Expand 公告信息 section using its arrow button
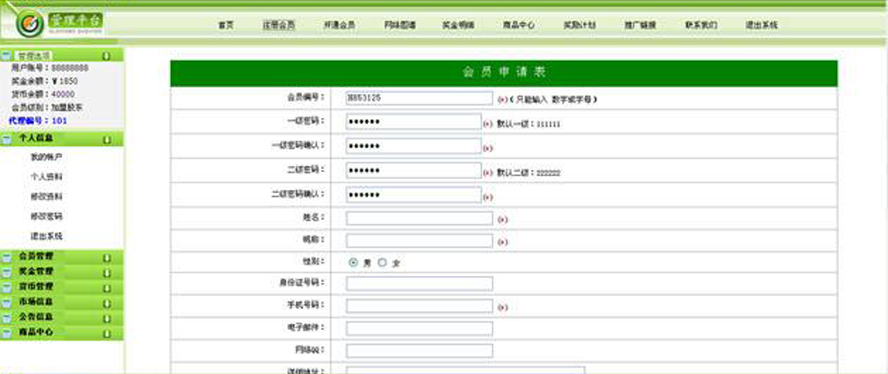Viewport: 888px width, 374px height. point(106,318)
